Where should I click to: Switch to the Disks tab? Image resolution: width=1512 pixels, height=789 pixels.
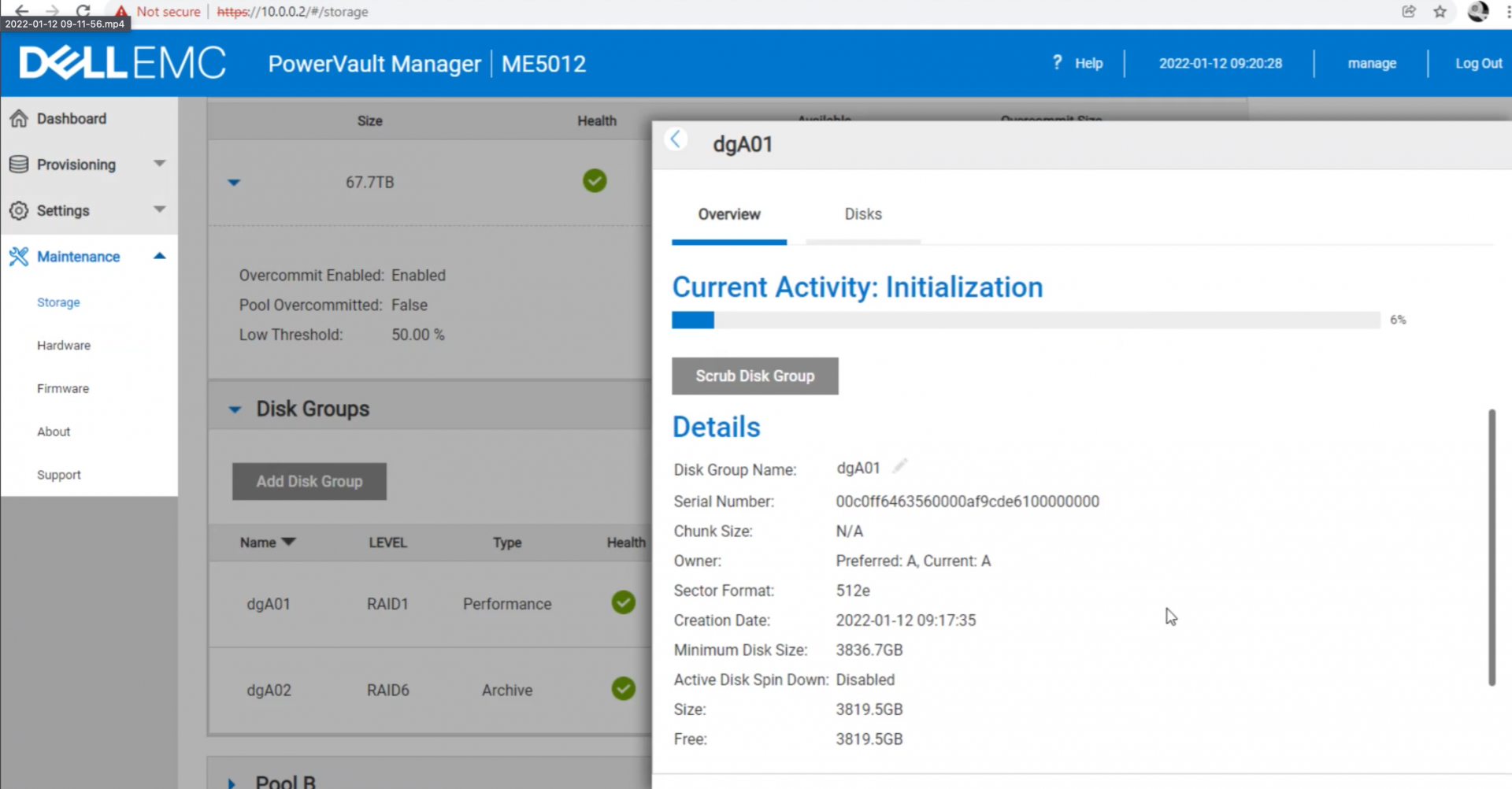click(862, 214)
